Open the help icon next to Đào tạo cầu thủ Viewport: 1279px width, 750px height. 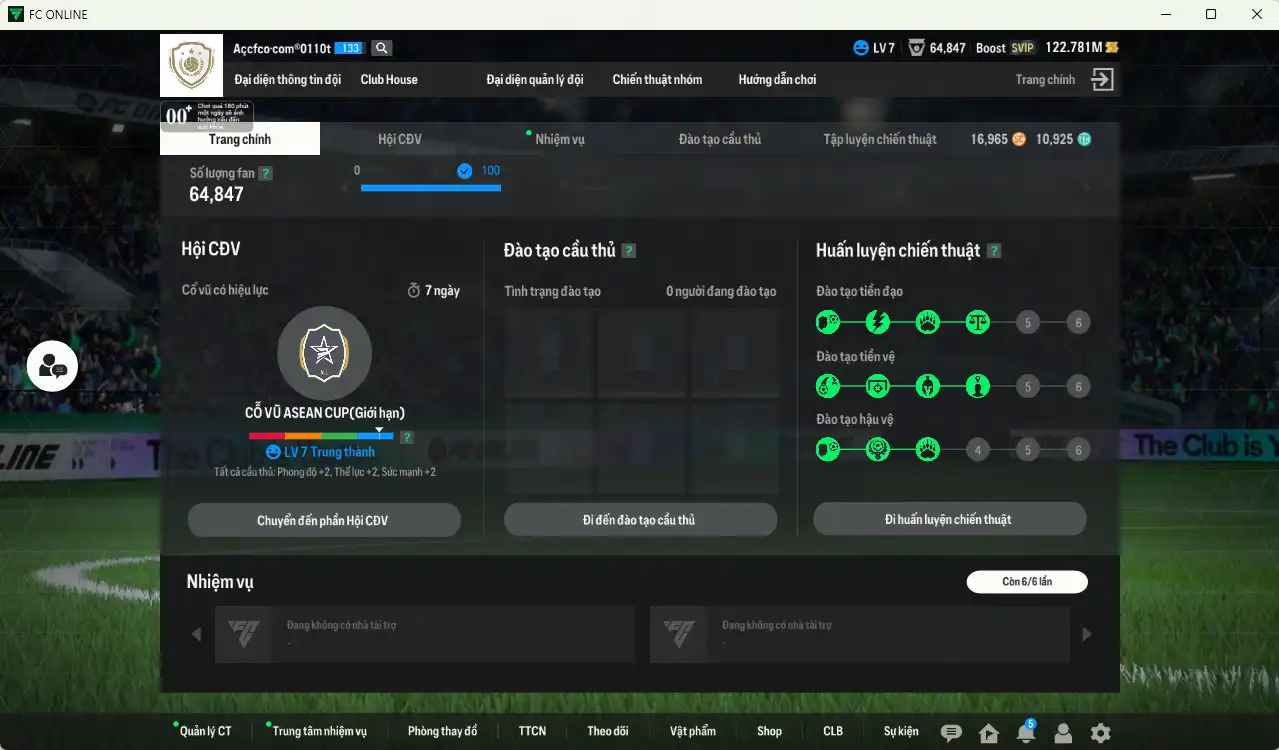coord(629,251)
